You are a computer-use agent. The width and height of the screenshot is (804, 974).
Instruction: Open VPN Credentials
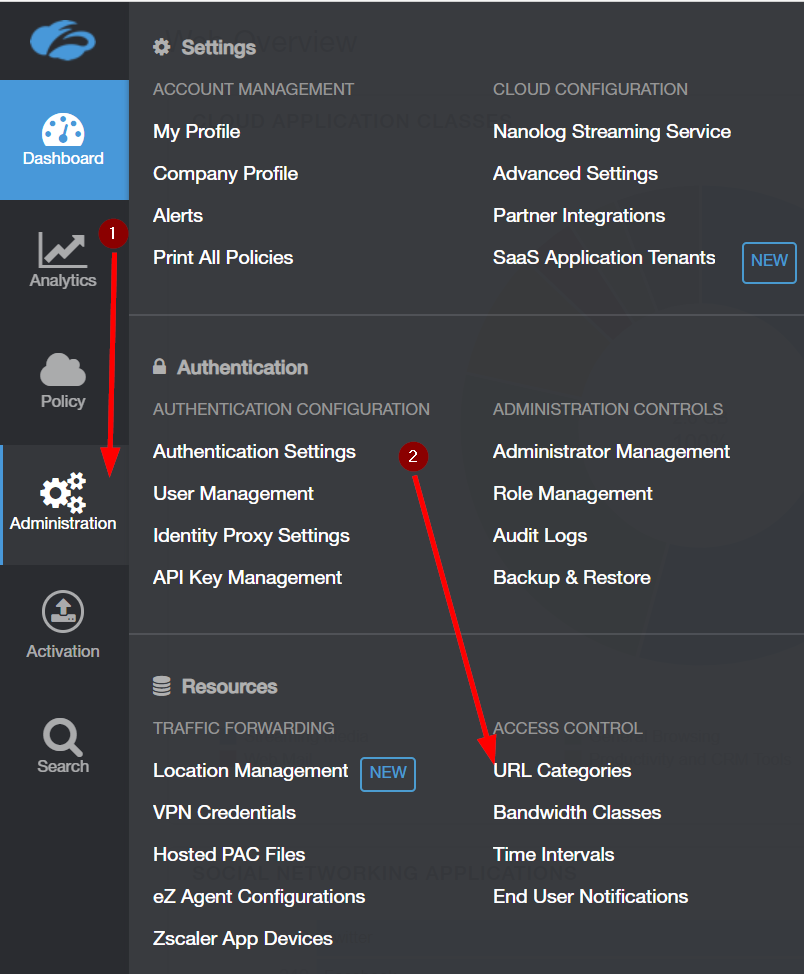tap(224, 812)
